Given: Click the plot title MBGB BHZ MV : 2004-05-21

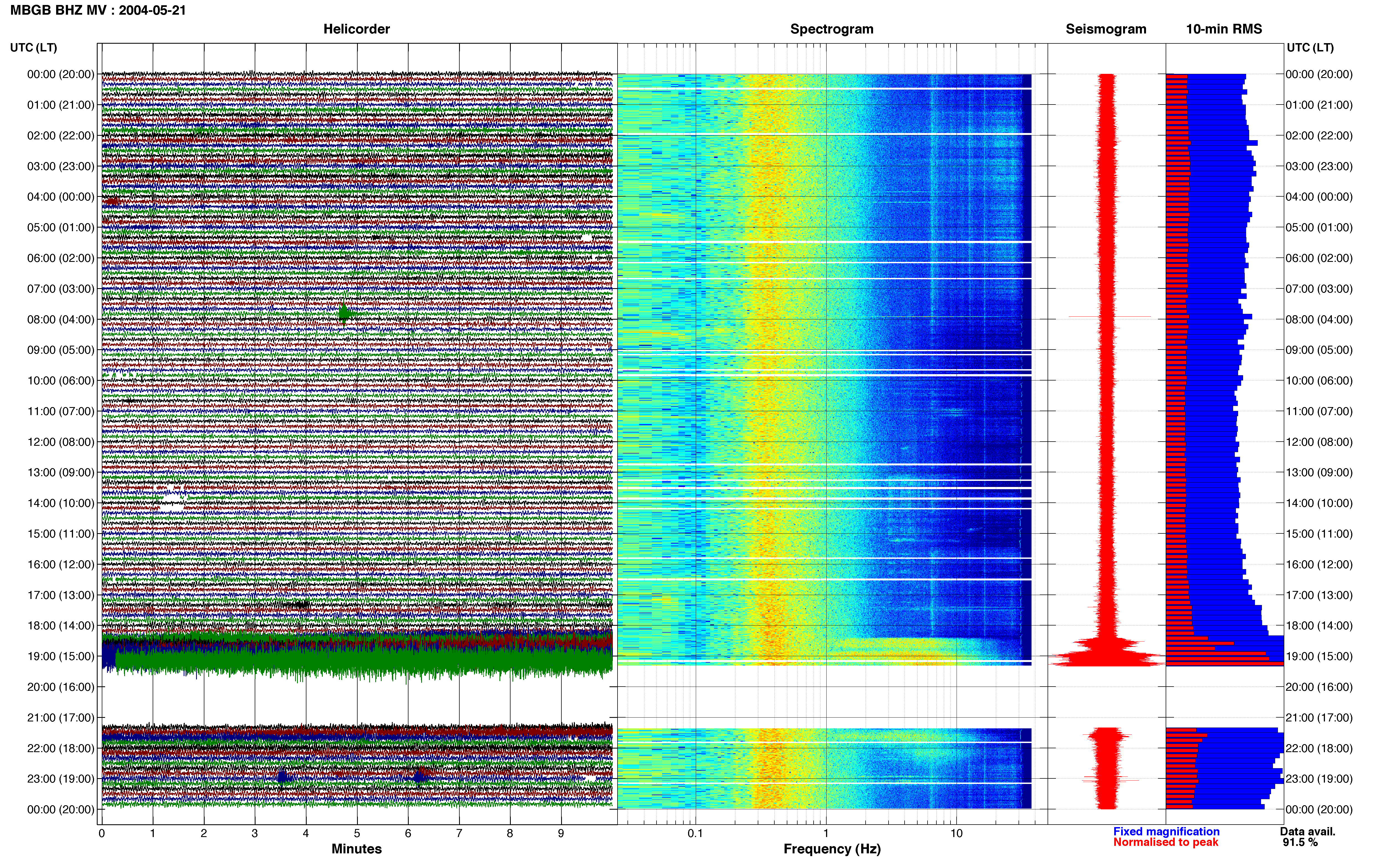Looking at the screenshot, I should 98,10.
